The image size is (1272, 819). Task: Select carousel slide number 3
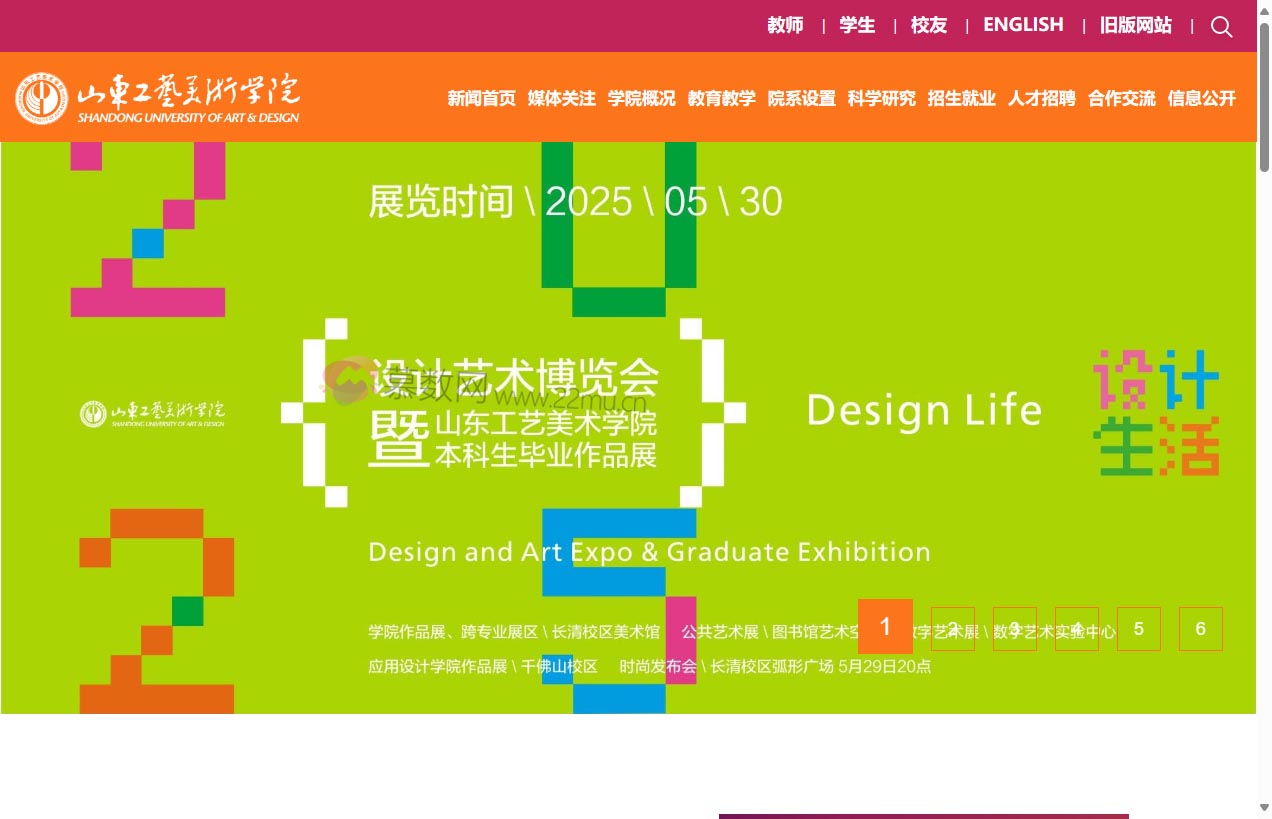click(x=1014, y=629)
